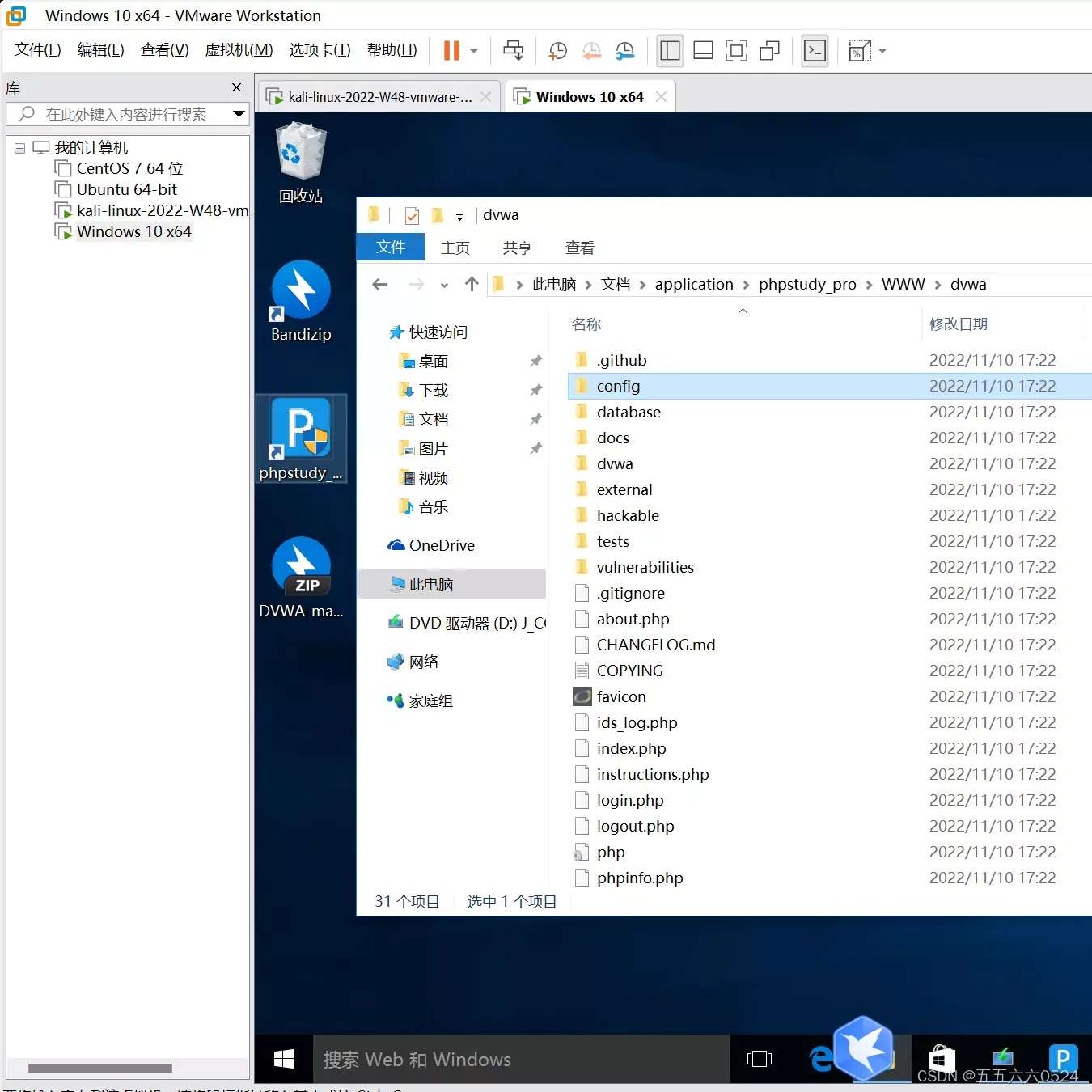
Task: Select the DVWA-master zip file icon
Action: 301,578
